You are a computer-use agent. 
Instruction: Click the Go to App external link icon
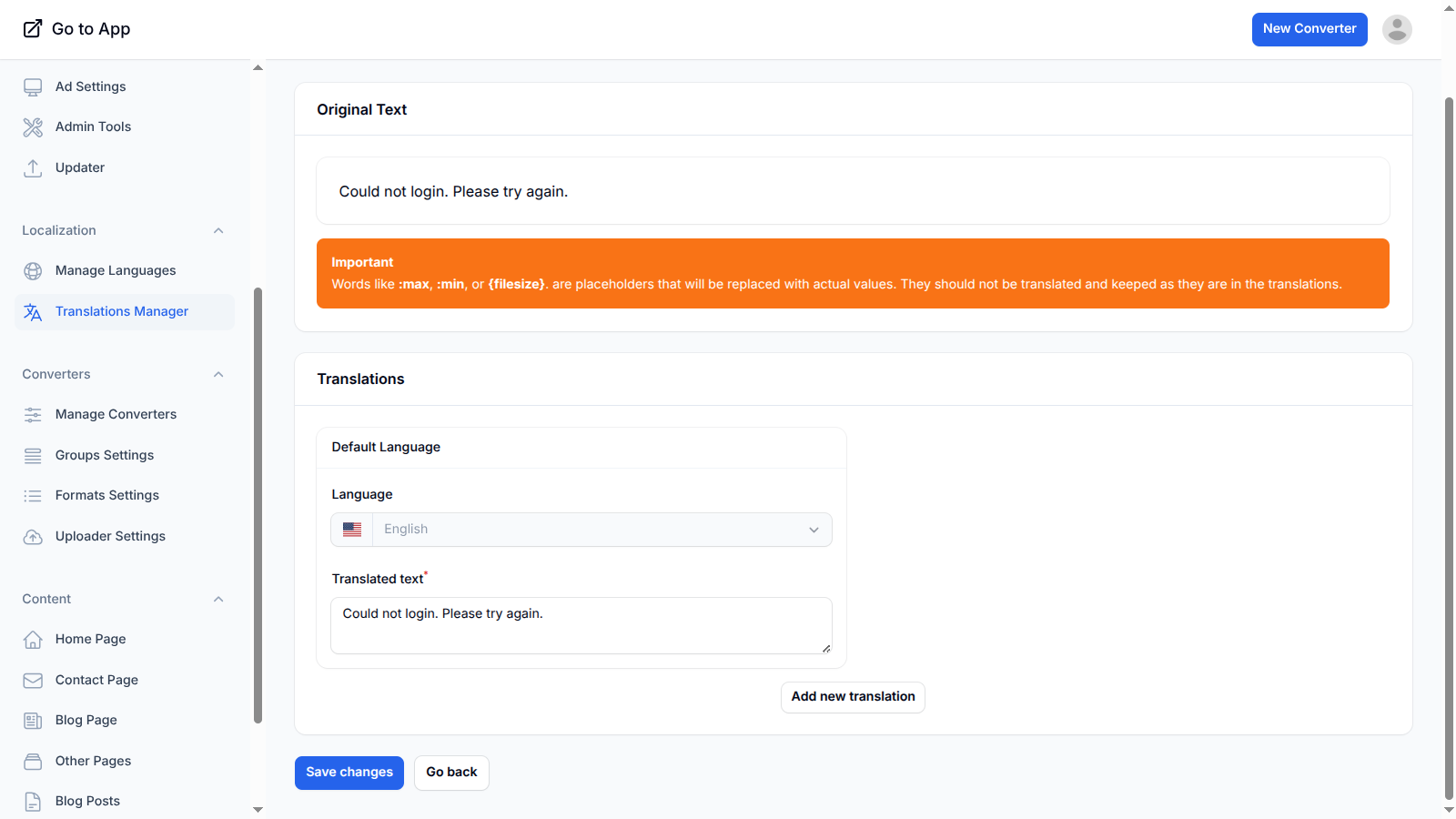click(x=33, y=29)
